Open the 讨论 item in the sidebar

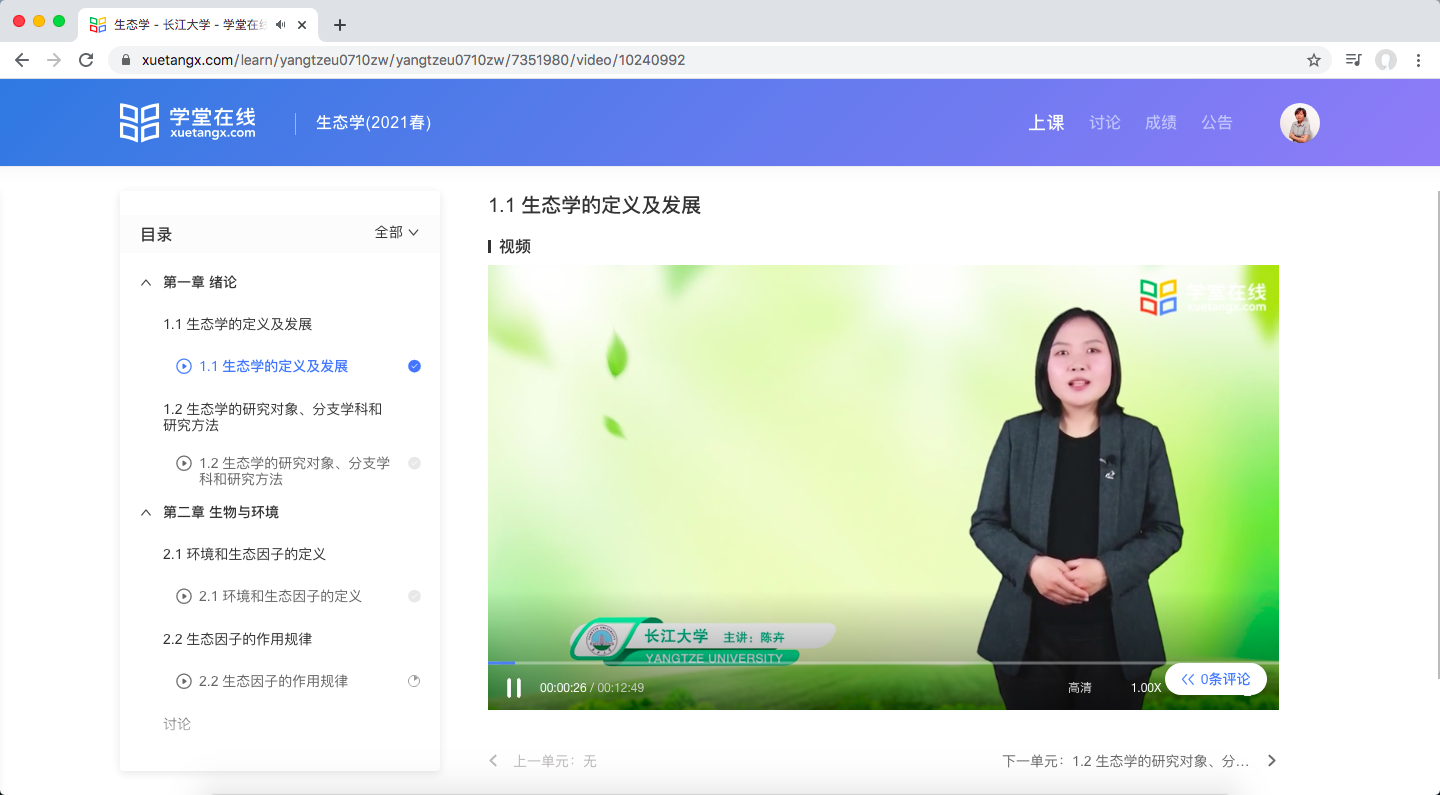click(177, 724)
